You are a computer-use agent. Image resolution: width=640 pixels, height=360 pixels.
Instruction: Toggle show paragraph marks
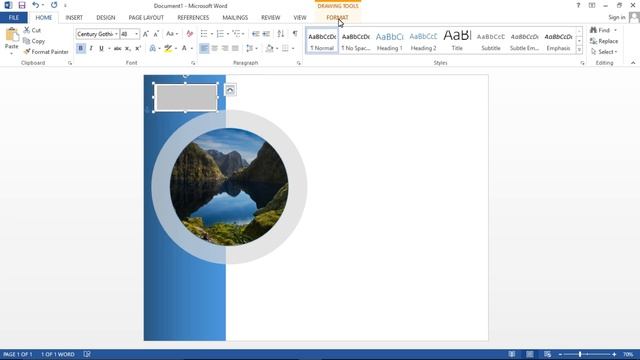coord(295,34)
